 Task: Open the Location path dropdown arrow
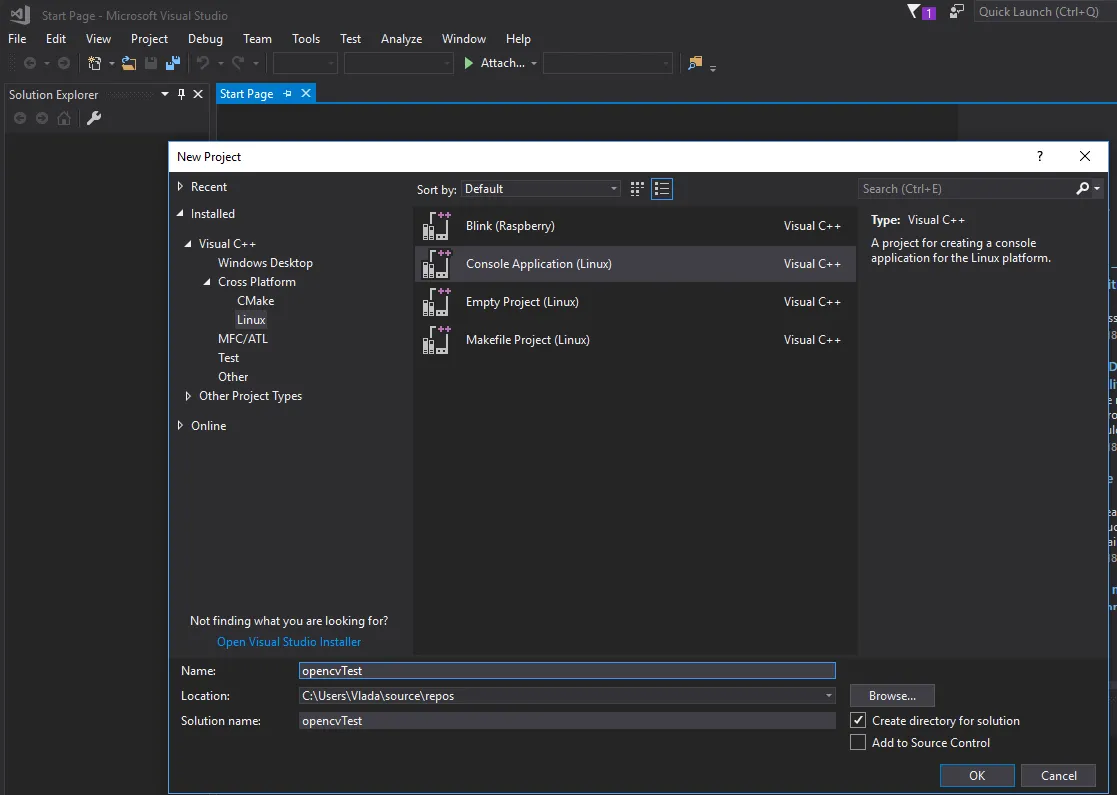[x=828, y=696]
